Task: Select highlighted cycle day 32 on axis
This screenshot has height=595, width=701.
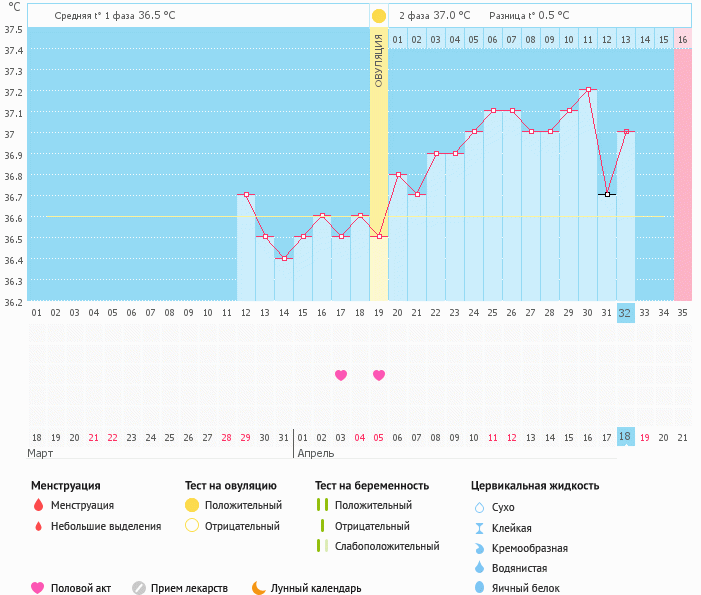Action: tap(625, 312)
